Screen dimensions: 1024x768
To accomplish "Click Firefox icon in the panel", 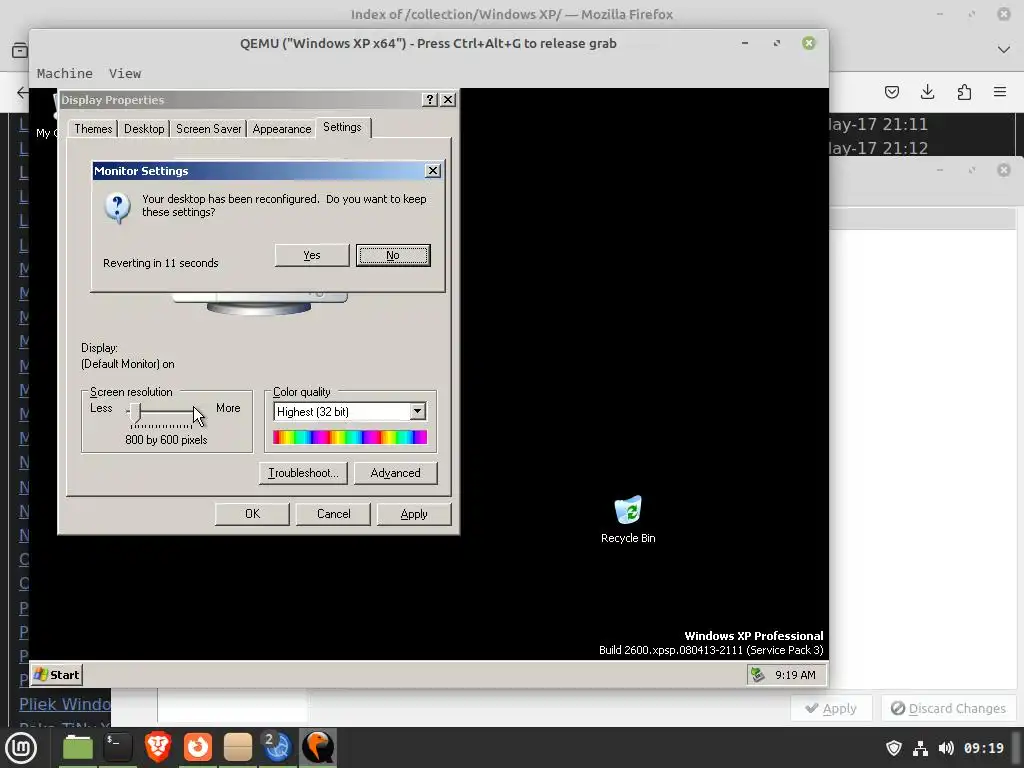I will (198, 747).
